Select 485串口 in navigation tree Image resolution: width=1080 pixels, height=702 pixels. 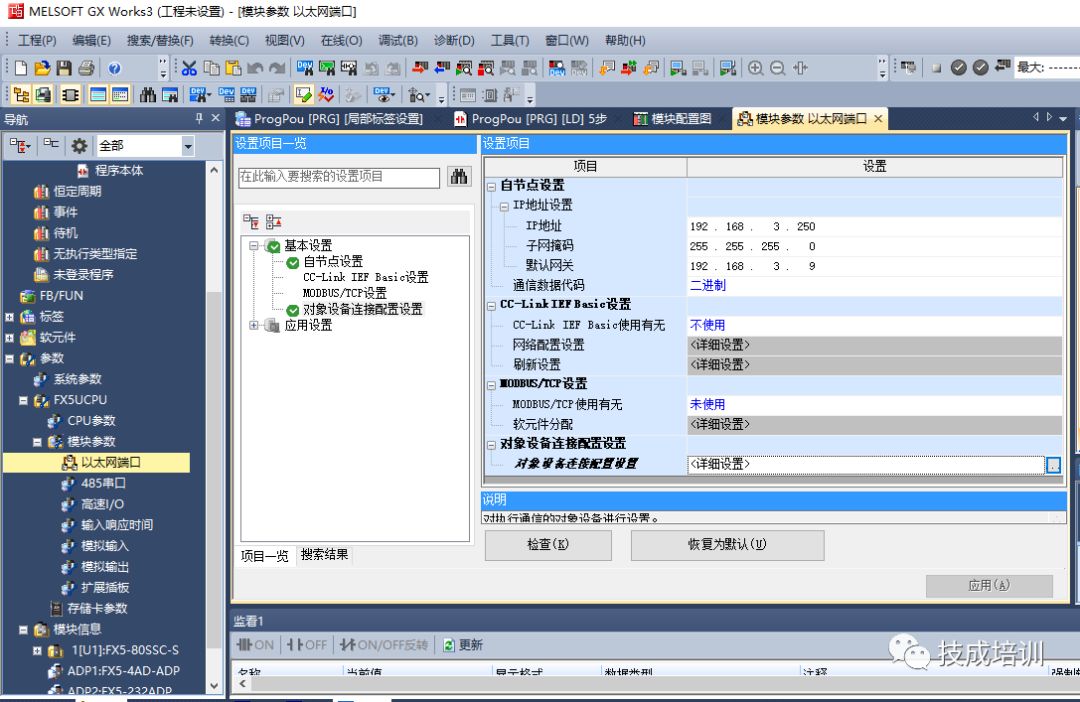point(94,484)
